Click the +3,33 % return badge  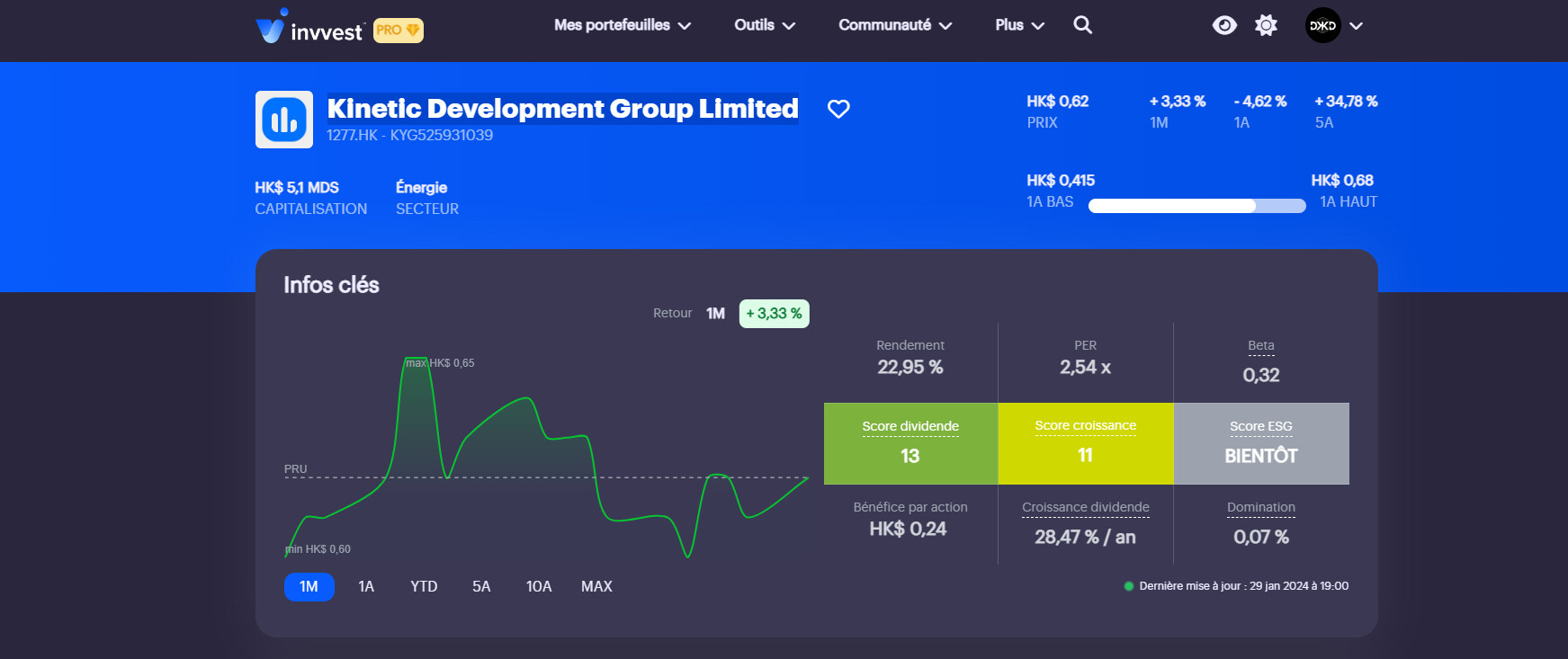pyautogui.click(x=774, y=314)
